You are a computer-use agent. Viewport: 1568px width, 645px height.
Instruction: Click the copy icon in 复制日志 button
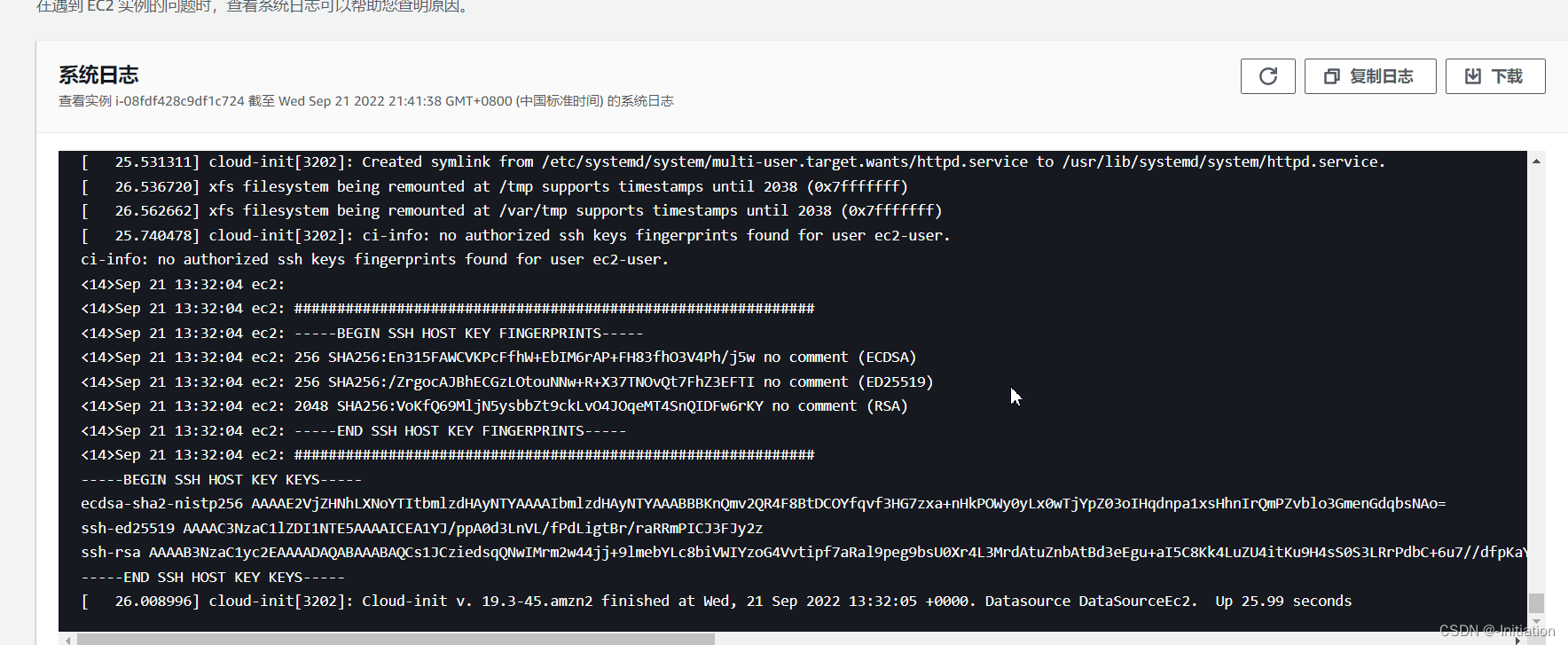pos(1331,76)
